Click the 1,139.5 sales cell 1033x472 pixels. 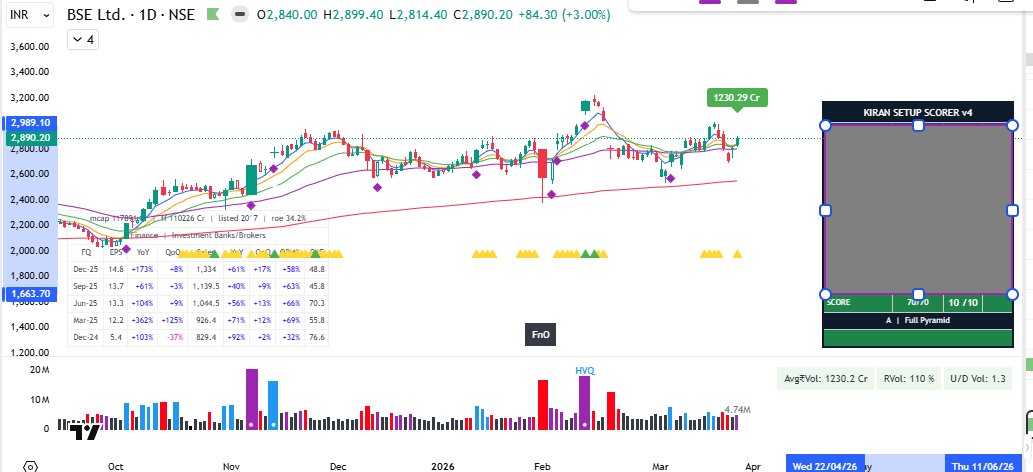[205, 286]
